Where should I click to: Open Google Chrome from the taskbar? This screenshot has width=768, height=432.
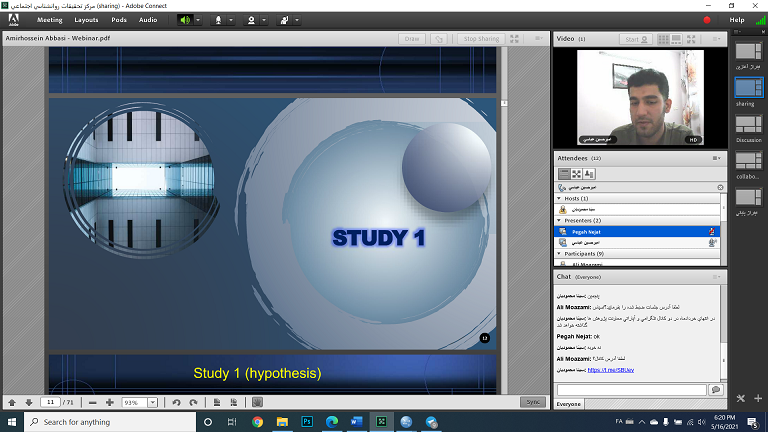click(257, 422)
